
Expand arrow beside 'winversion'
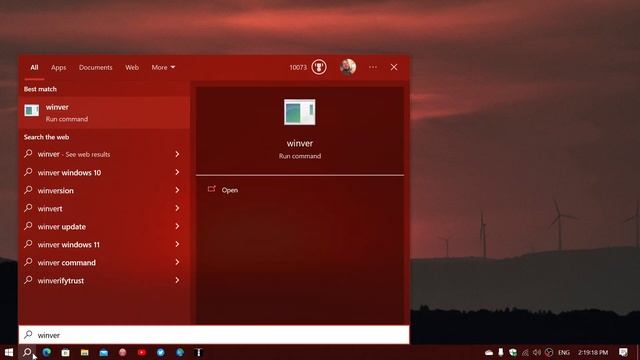pos(177,190)
